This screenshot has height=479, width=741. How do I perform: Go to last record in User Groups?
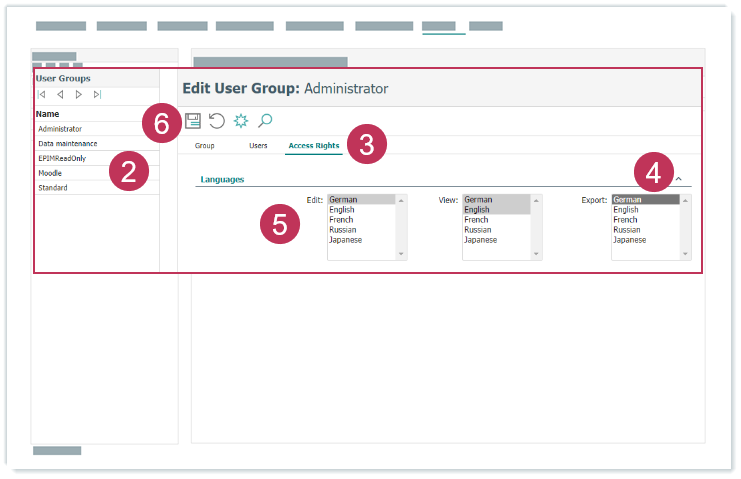97,95
